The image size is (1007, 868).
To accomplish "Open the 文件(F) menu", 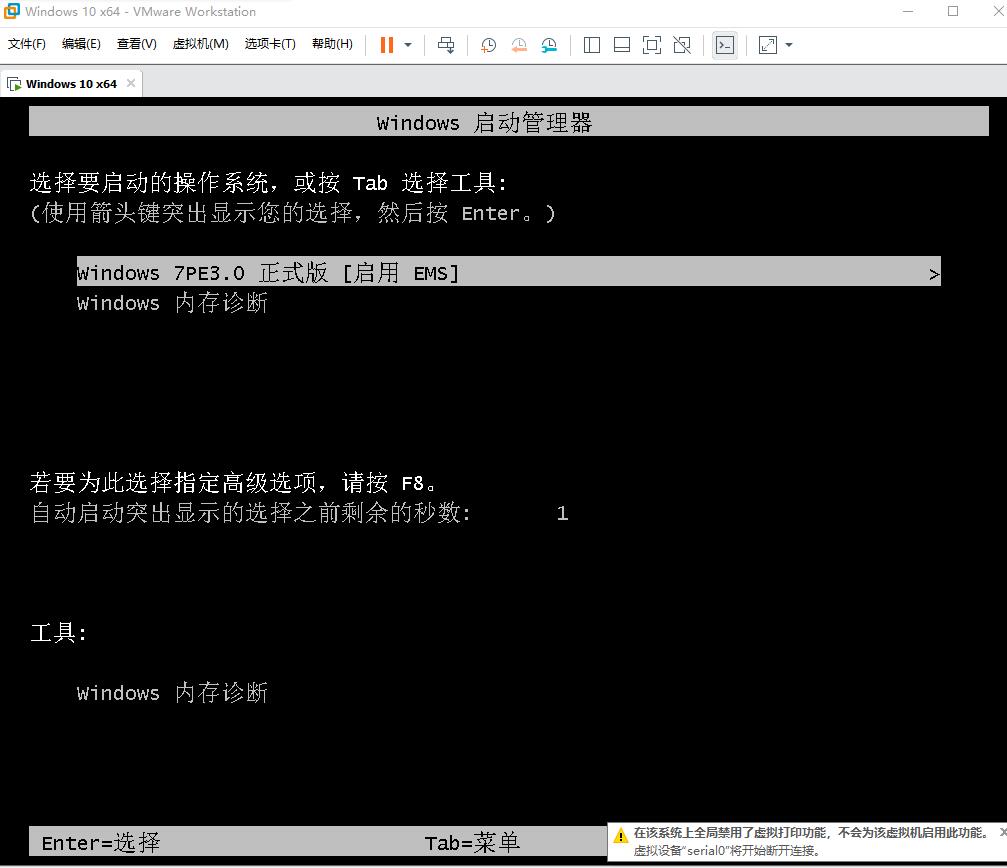I will coord(26,44).
